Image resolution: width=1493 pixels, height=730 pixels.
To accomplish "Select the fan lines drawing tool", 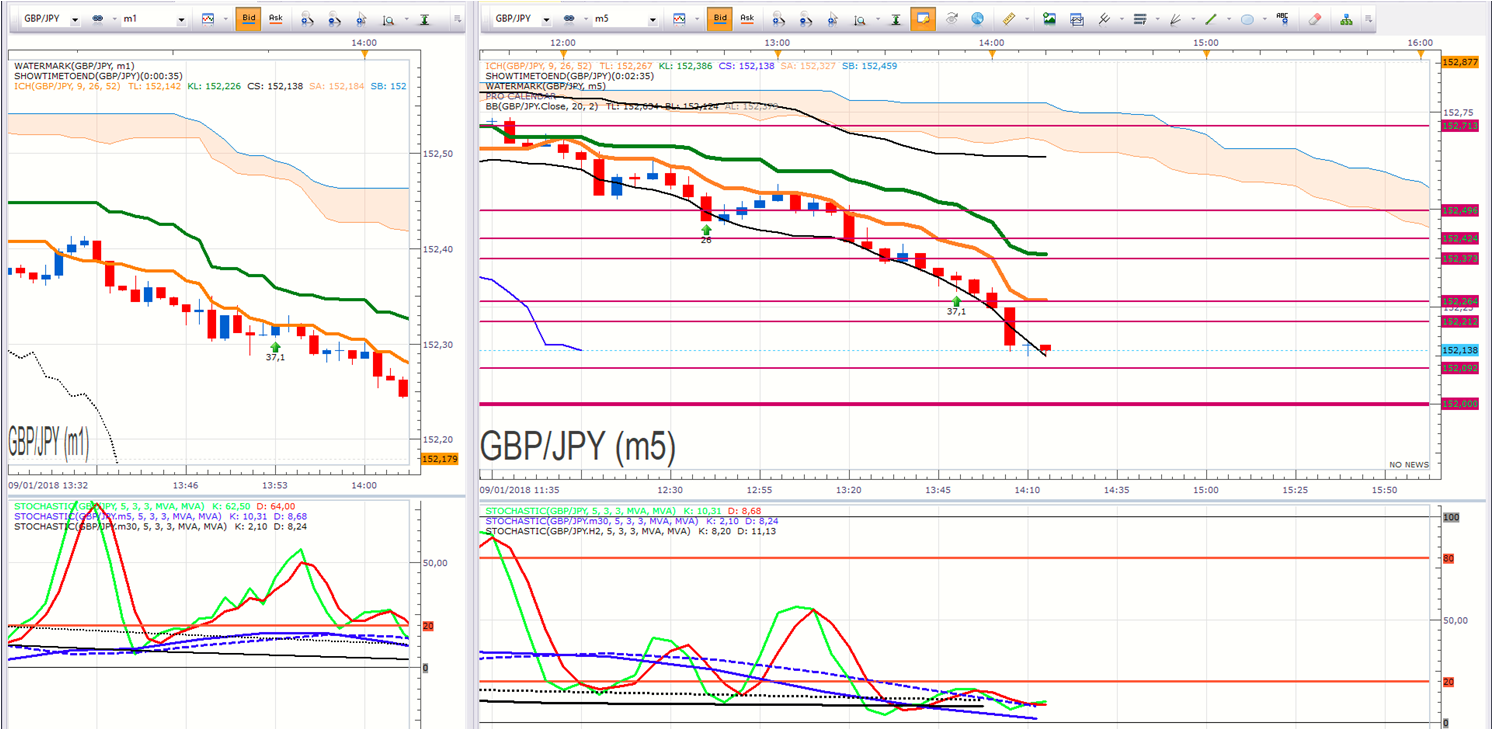I will pos(1175,19).
